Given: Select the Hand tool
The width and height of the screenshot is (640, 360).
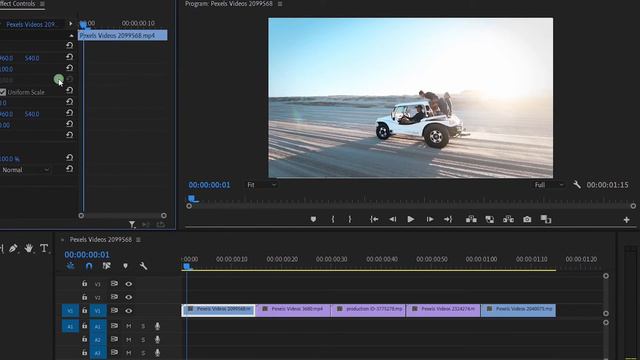Looking at the screenshot, I should (x=29, y=248).
